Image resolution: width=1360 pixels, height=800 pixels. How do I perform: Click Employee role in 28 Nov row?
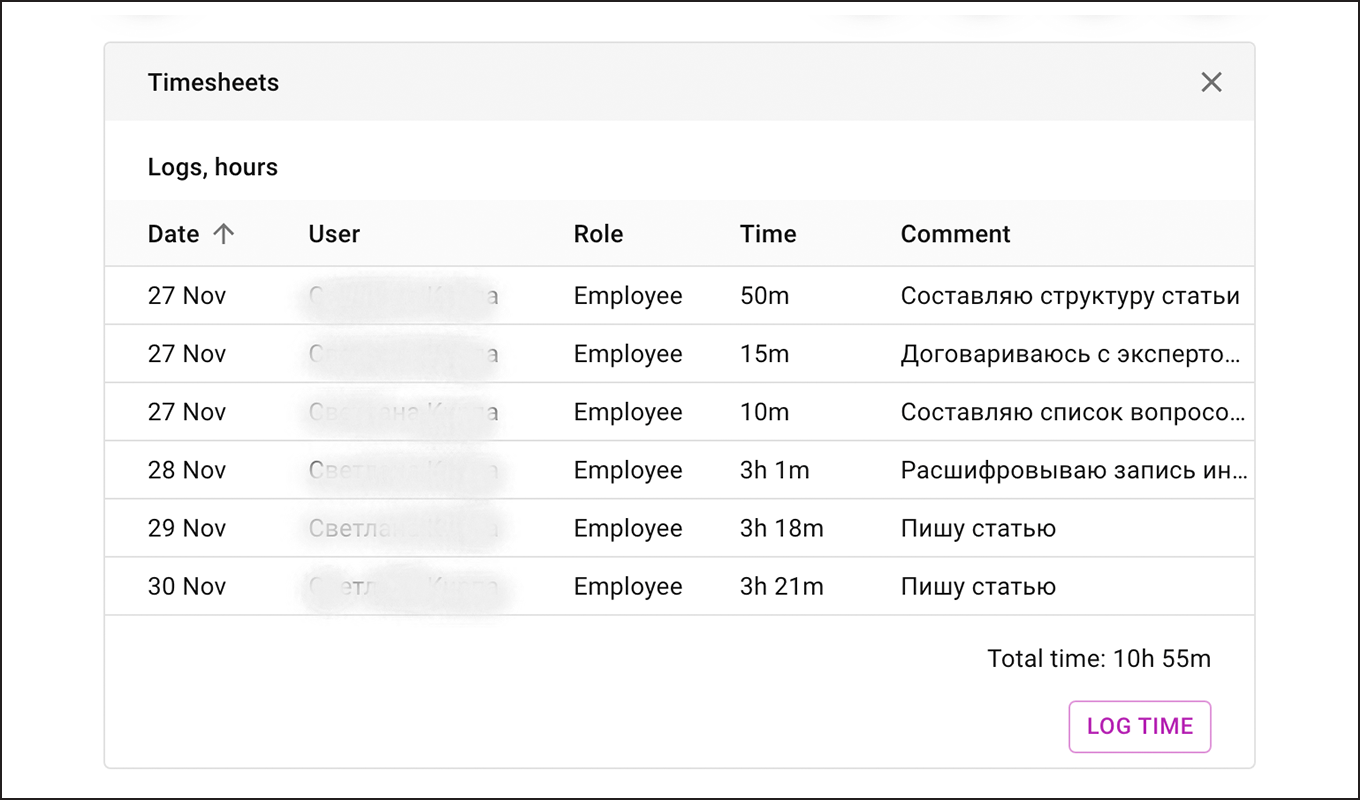628,470
